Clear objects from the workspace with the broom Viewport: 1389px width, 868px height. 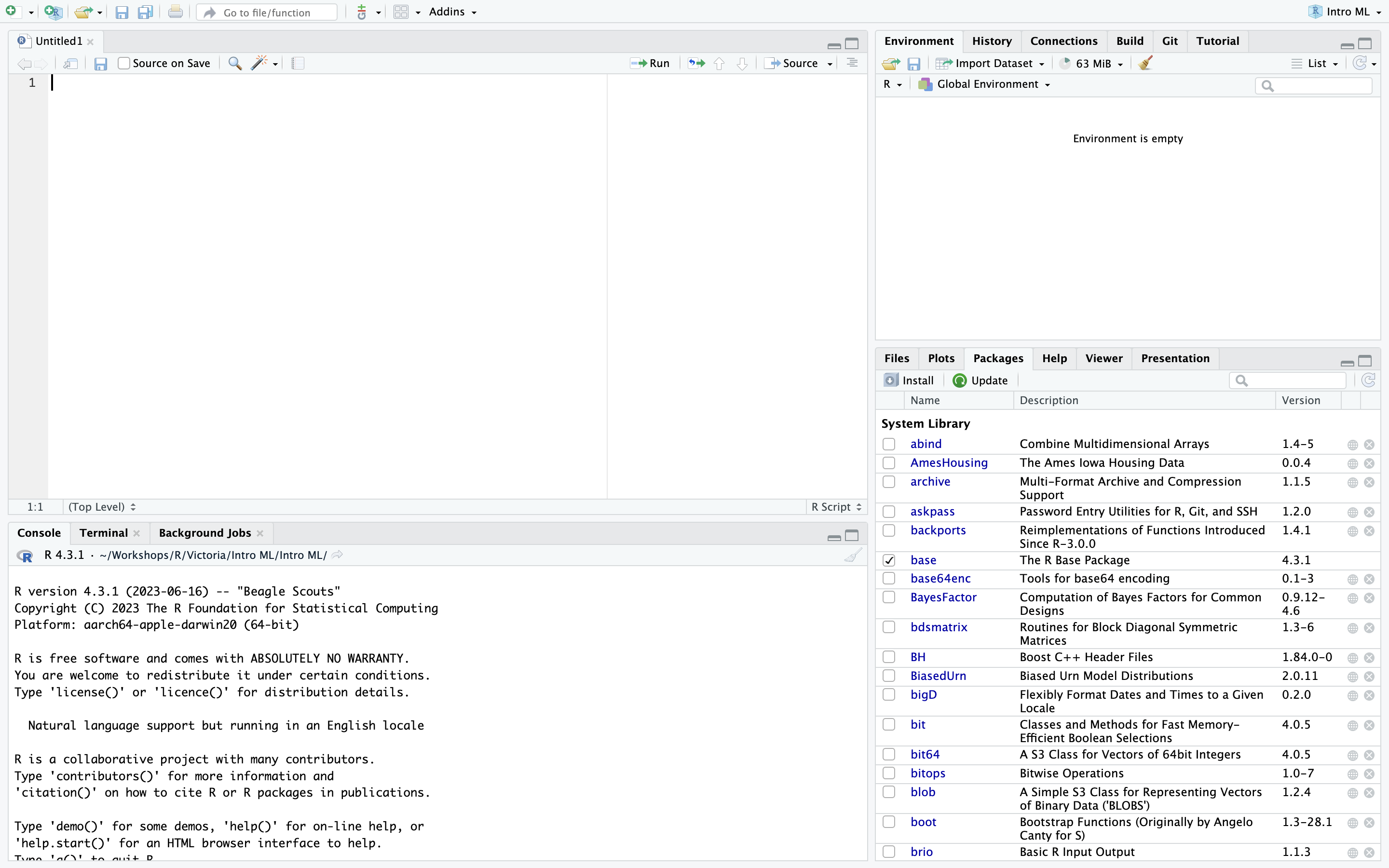click(1145, 63)
